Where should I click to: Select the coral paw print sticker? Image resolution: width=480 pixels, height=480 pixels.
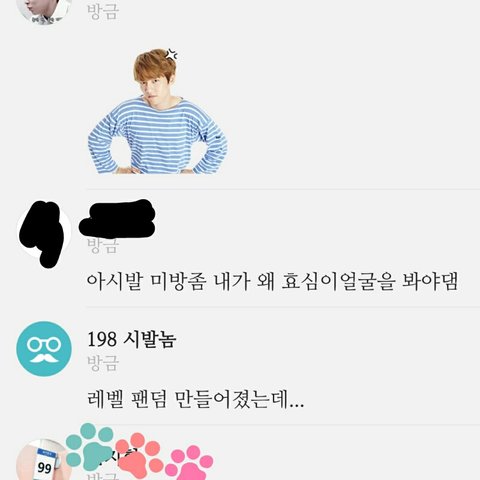pos(137,457)
